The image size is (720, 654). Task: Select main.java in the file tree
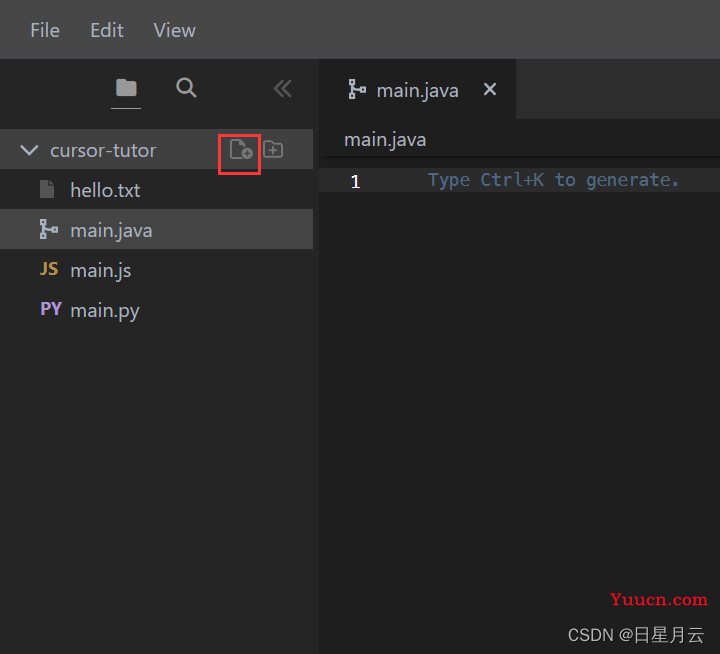tap(157, 230)
